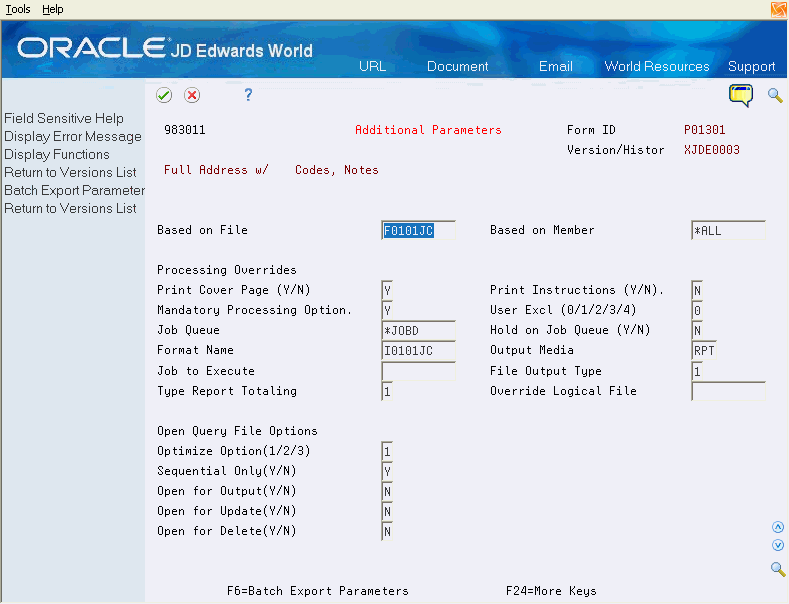Click the page up arrow icon
The image size is (789, 604).
click(778, 527)
